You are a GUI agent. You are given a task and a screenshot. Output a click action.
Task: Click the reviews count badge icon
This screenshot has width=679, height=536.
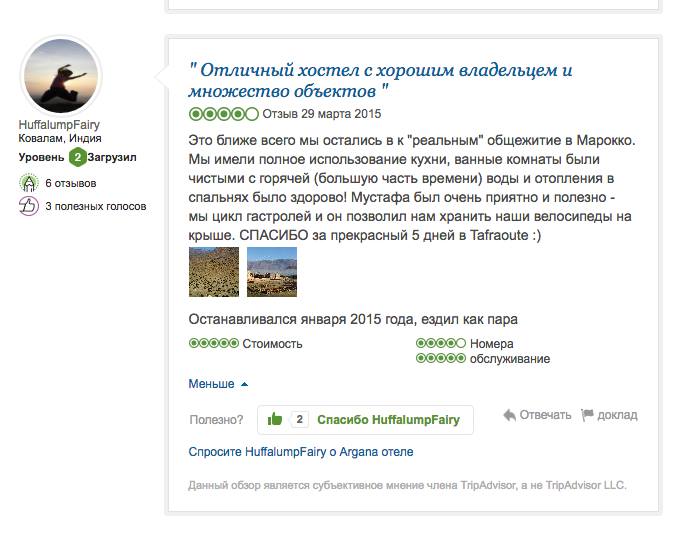[29, 183]
